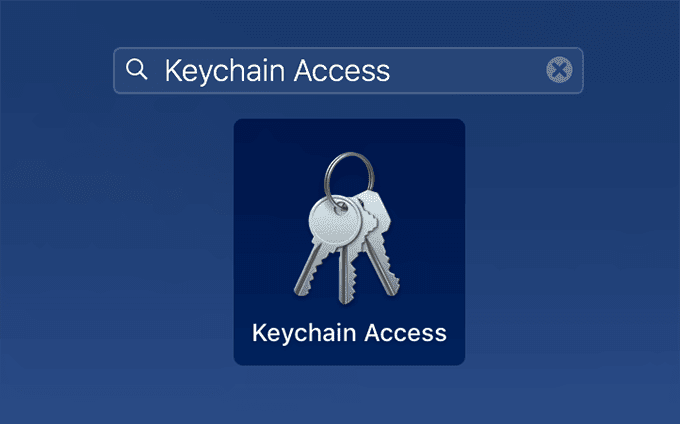Focus the Launchpad search field text
Viewport: 680px width, 424px height.
coord(277,70)
